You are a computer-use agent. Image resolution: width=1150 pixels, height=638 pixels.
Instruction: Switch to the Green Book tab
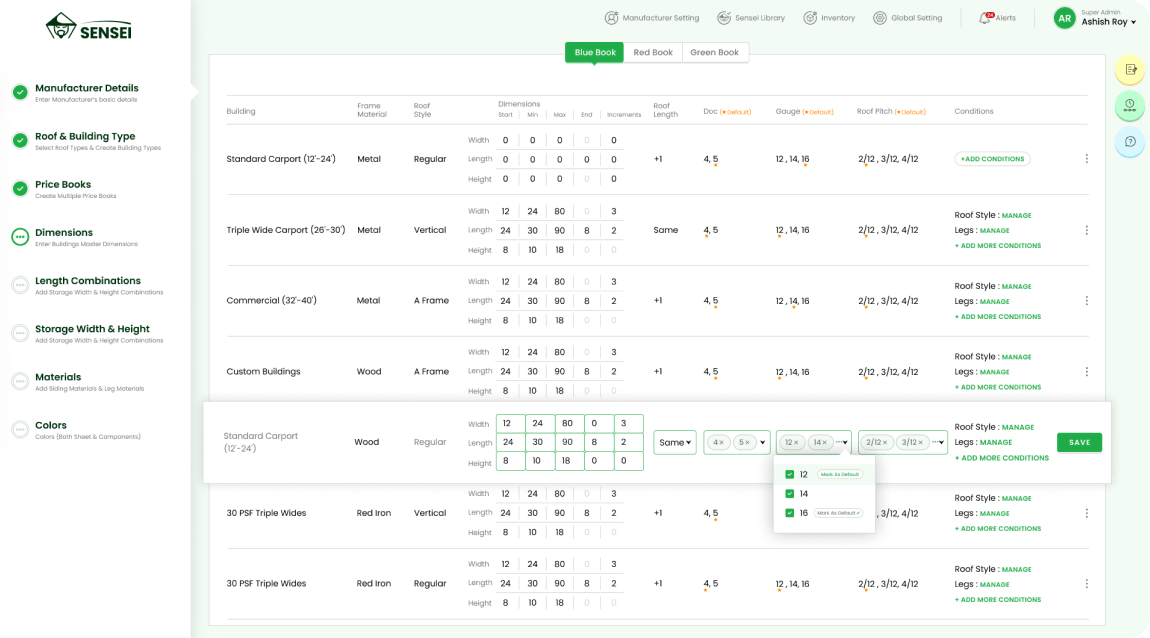[x=714, y=52]
